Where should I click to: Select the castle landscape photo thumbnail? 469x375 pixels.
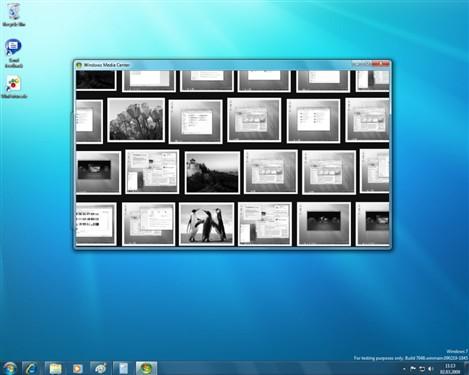212,172
